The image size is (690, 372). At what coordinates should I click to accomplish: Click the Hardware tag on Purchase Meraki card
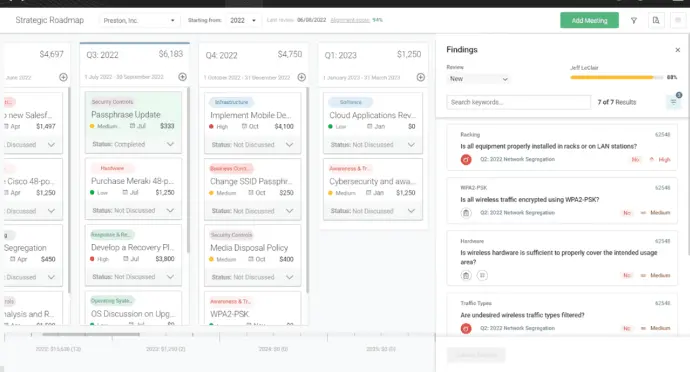click(x=112, y=168)
